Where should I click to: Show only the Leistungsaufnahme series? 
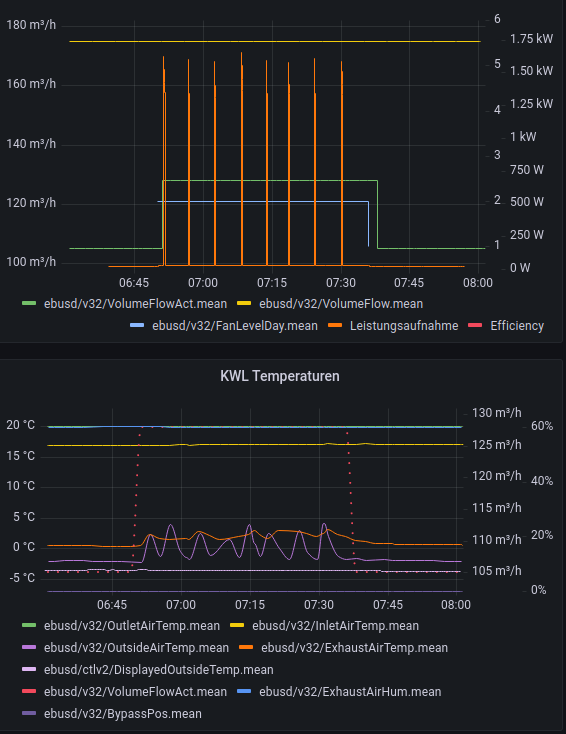point(404,326)
